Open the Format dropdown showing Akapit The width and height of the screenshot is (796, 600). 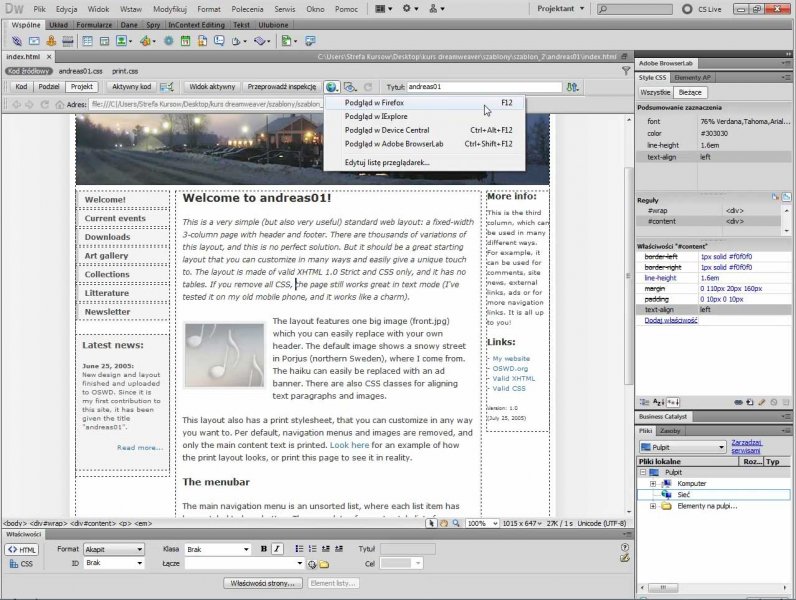[x=114, y=549]
